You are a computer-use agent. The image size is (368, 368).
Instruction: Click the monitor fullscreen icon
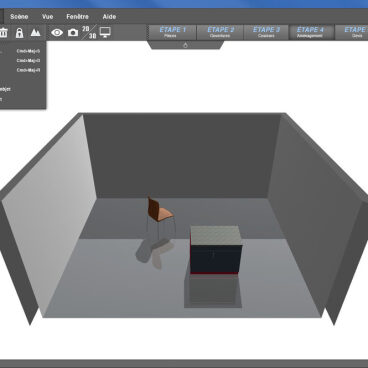[x=105, y=33]
